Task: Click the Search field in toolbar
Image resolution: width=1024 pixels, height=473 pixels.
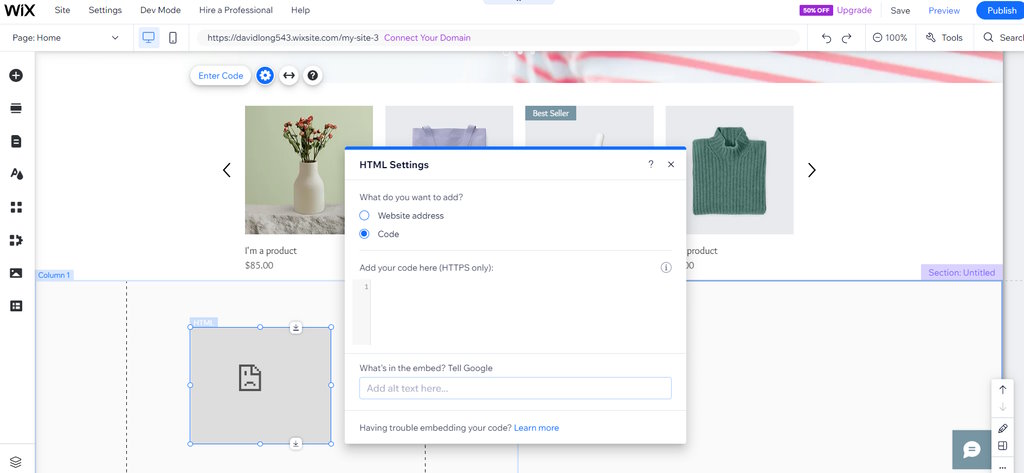Action: (x=1002, y=38)
